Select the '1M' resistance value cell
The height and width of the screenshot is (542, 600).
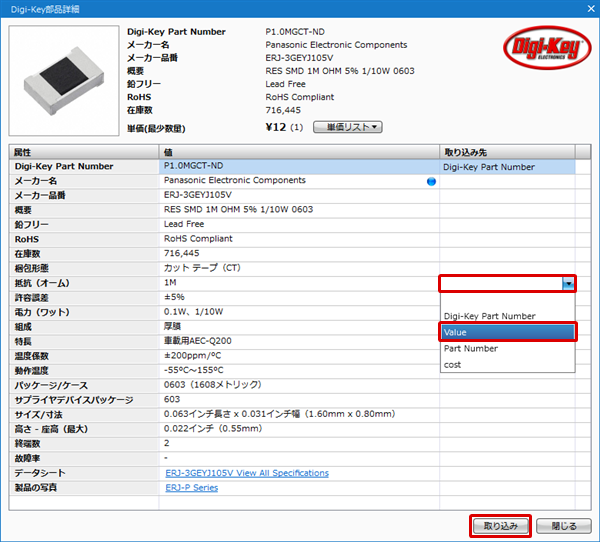(299, 283)
